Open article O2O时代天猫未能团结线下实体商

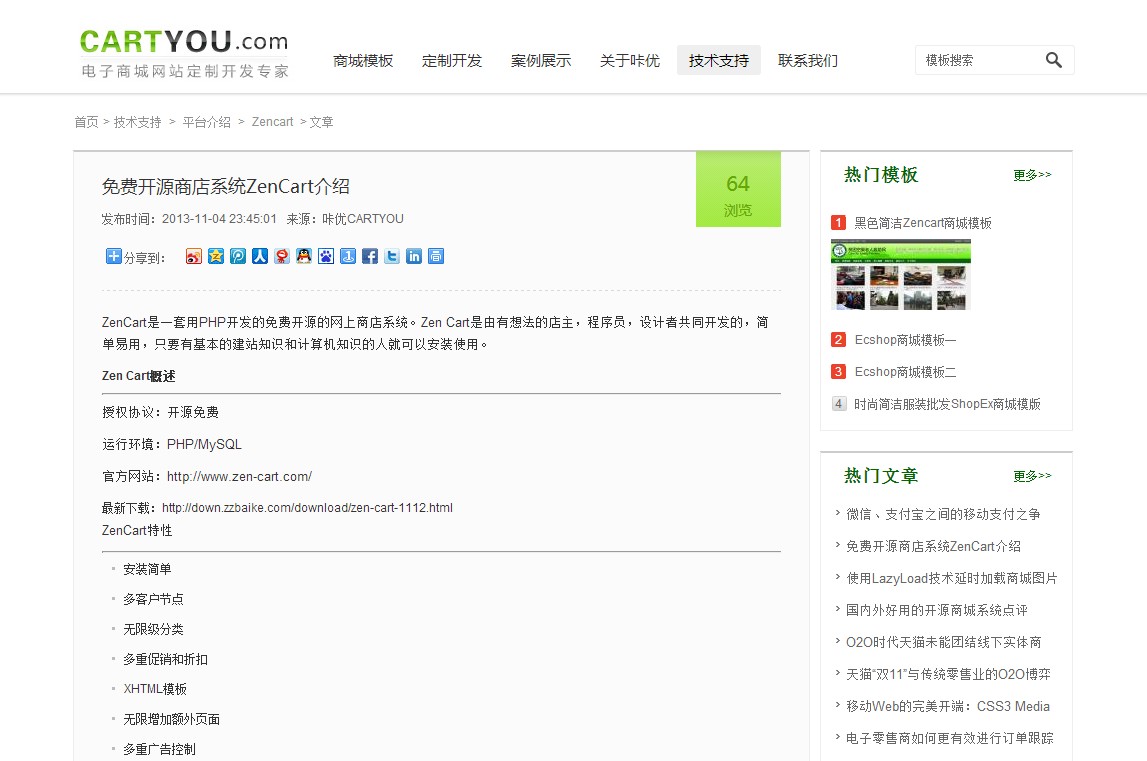pyautogui.click(x=944, y=642)
